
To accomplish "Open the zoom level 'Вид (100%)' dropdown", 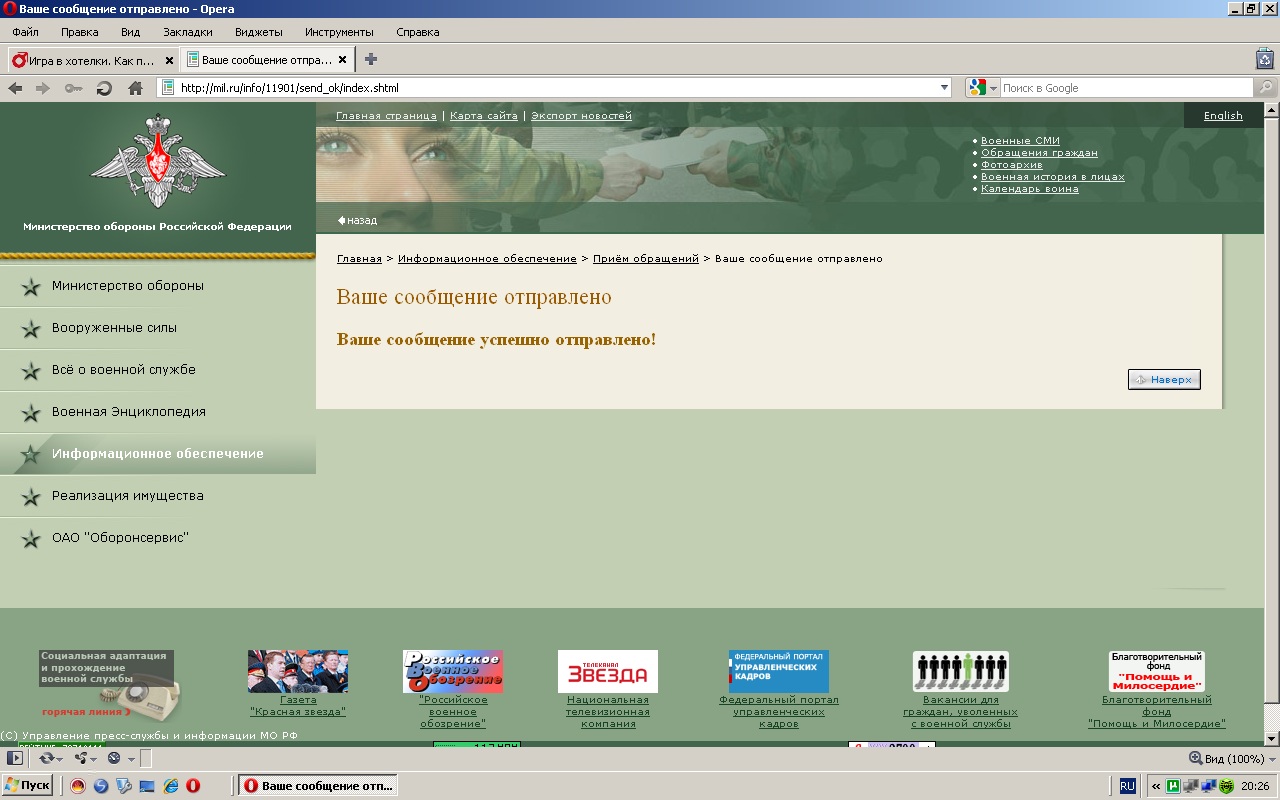I will [1226, 758].
